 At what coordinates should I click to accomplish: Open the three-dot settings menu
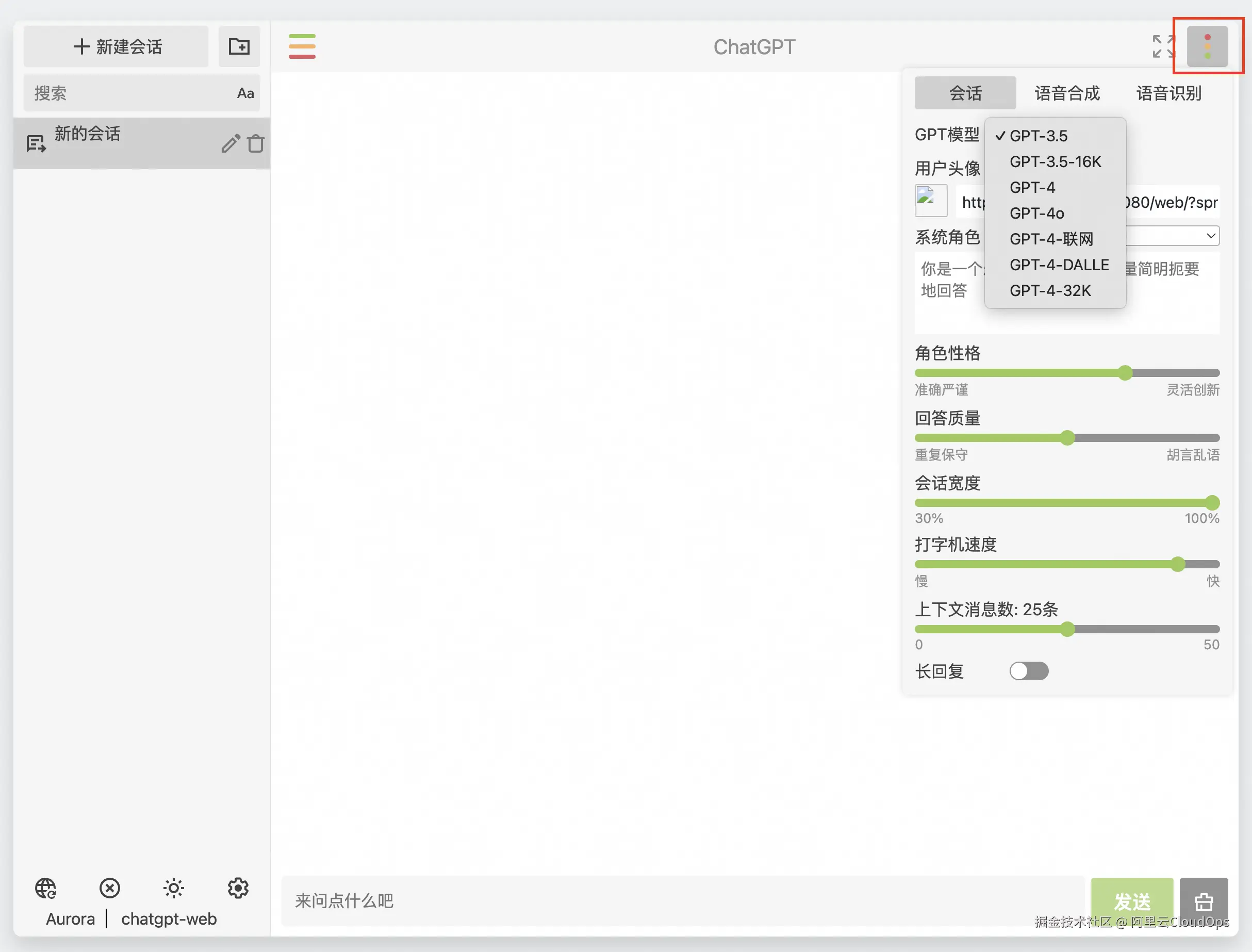[x=1207, y=46]
